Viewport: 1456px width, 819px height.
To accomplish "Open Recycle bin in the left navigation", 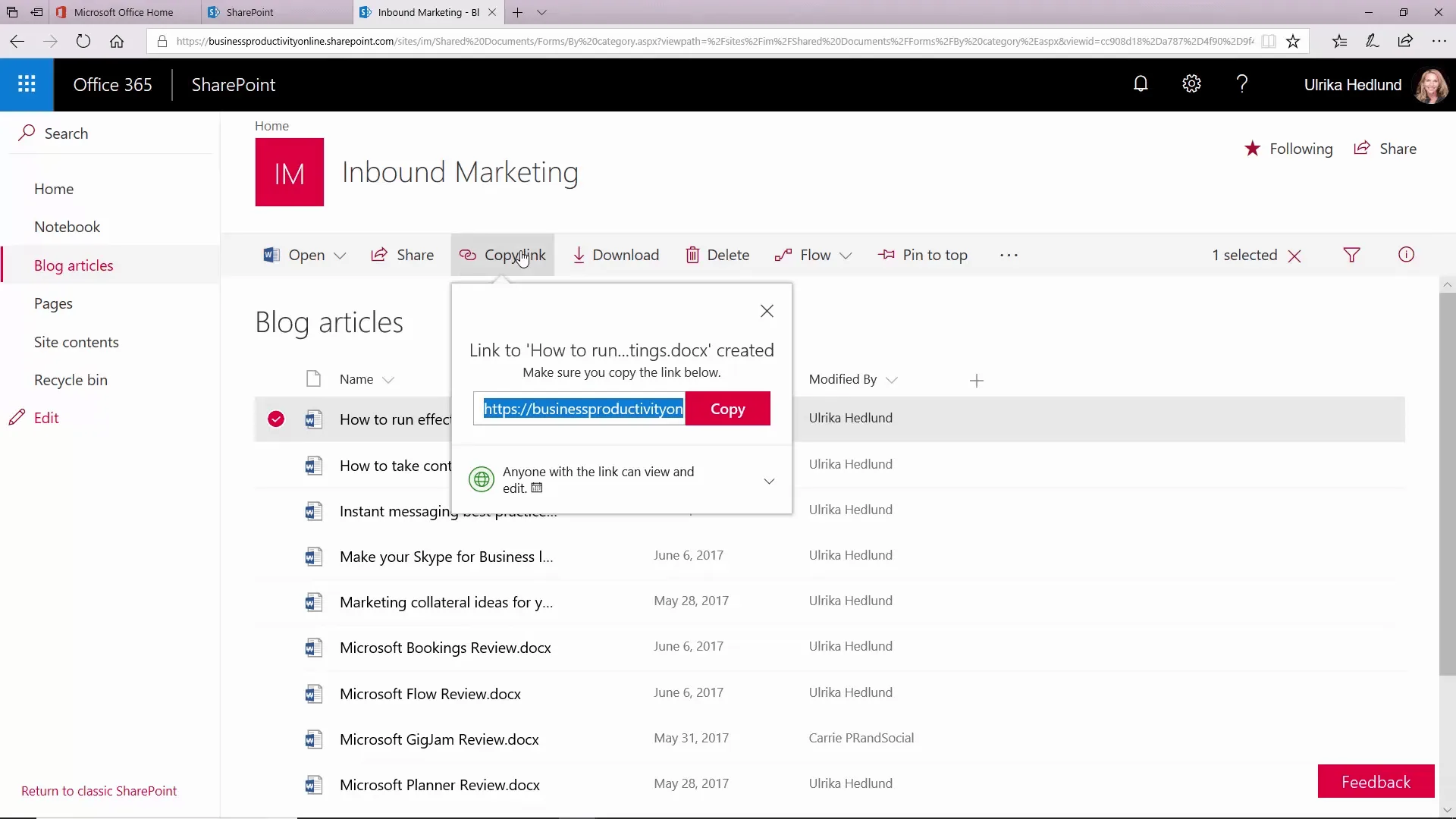I will [71, 380].
